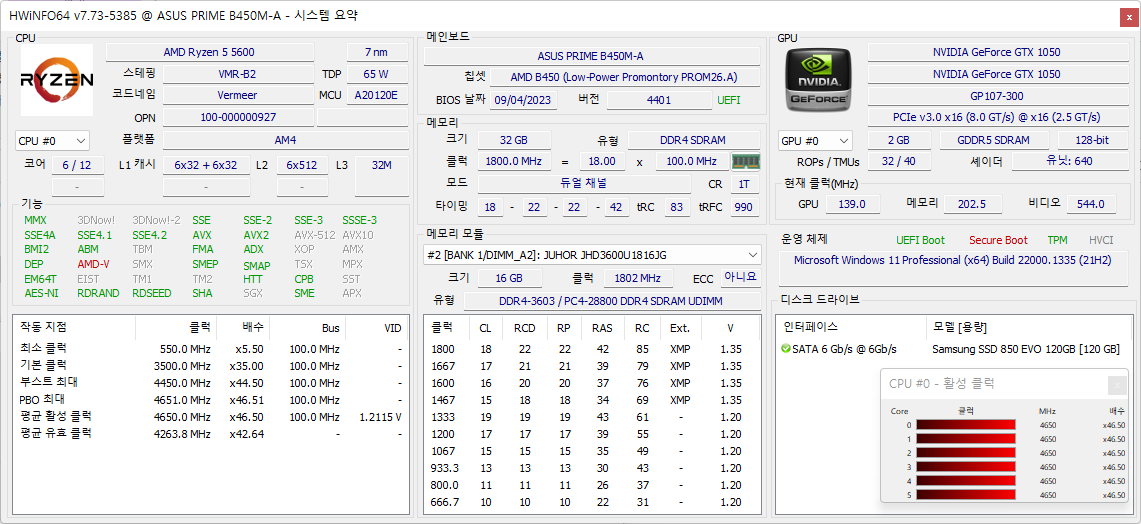Click the Core 0 clock bar
This screenshot has height=524, width=1141.
tap(966, 426)
